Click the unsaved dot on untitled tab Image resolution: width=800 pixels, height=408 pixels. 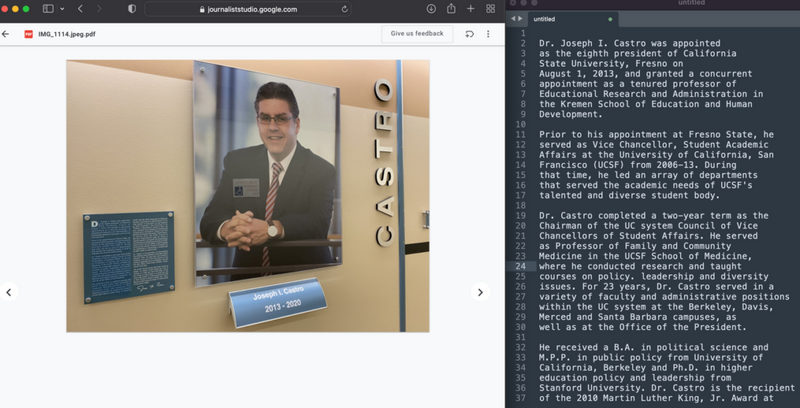(x=610, y=19)
